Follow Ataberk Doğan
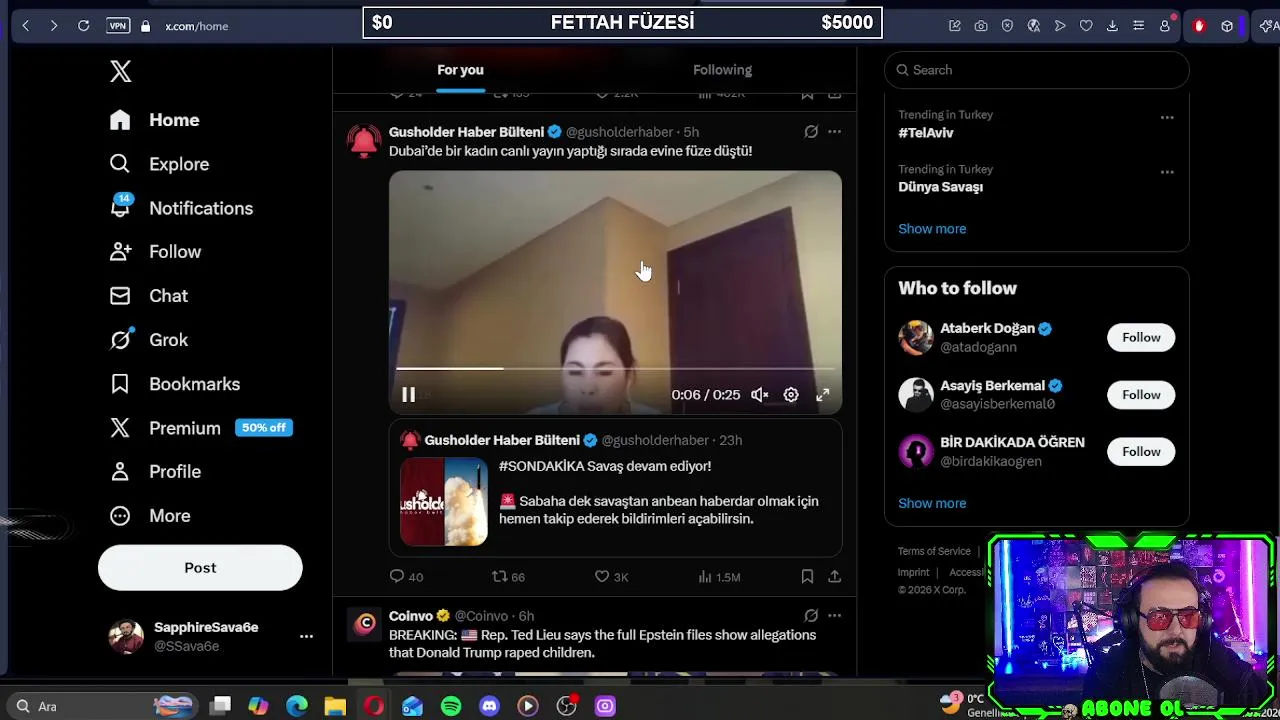1280x720 pixels. click(x=1141, y=338)
